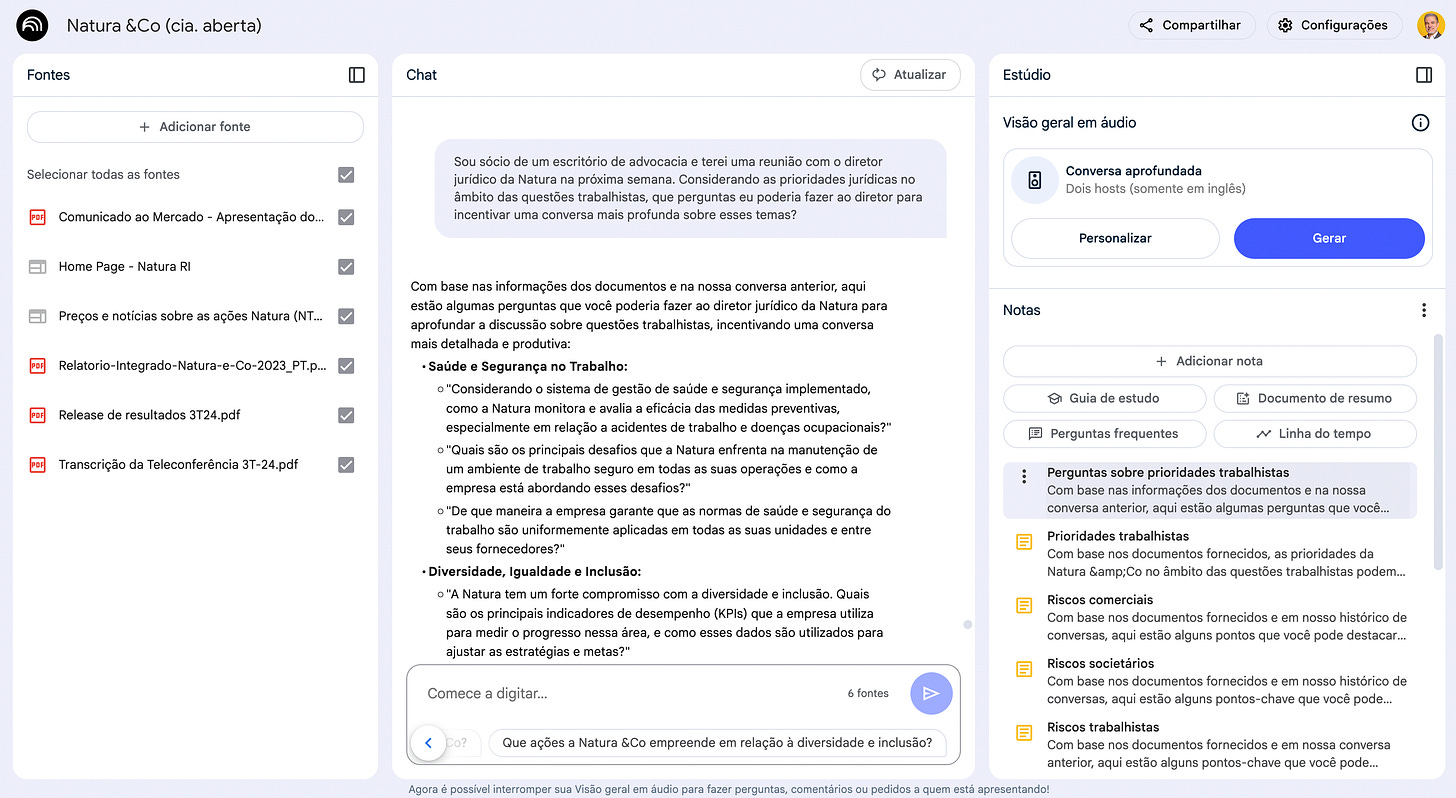Image resolution: width=1456 pixels, height=798 pixels.
Task: Click the send message arrow button
Action: (931, 693)
